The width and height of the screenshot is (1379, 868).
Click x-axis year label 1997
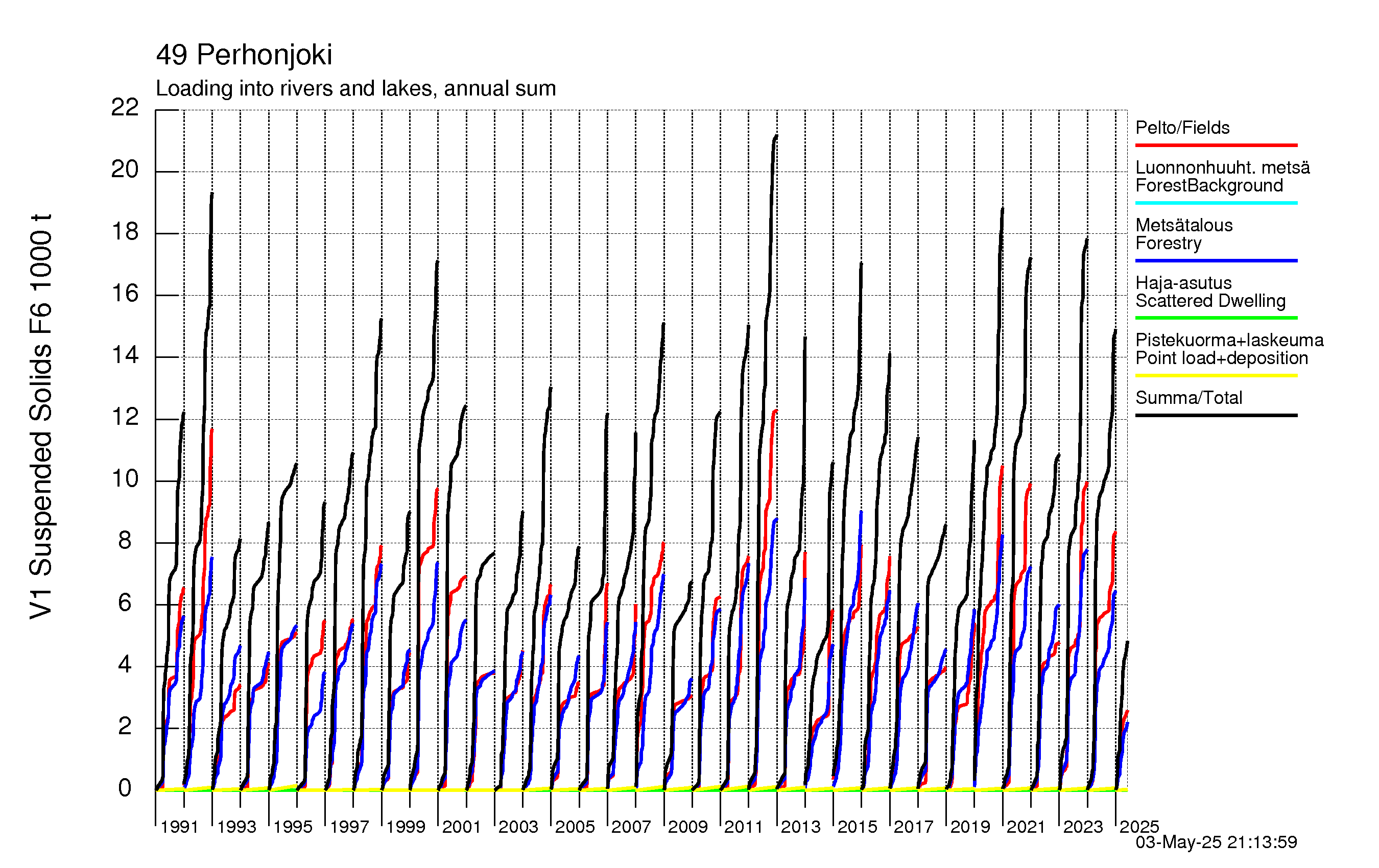(x=349, y=827)
